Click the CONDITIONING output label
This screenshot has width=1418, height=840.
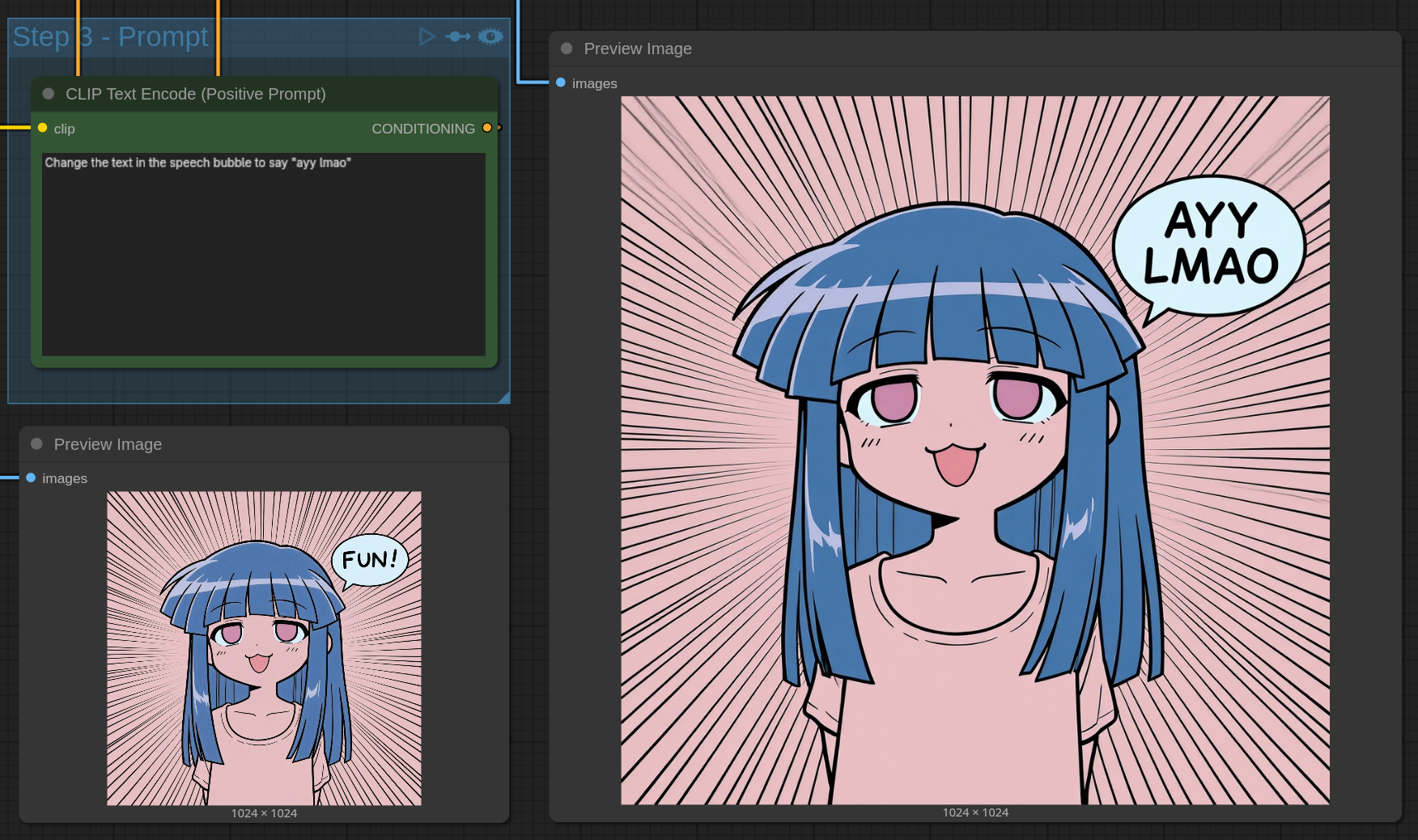pos(423,129)
